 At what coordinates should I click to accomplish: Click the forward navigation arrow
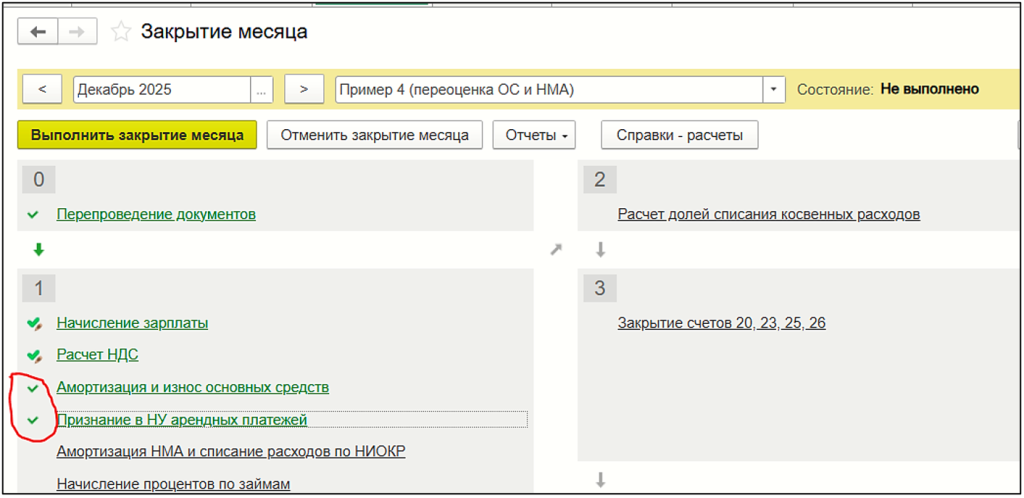click(x=75, y=32)
